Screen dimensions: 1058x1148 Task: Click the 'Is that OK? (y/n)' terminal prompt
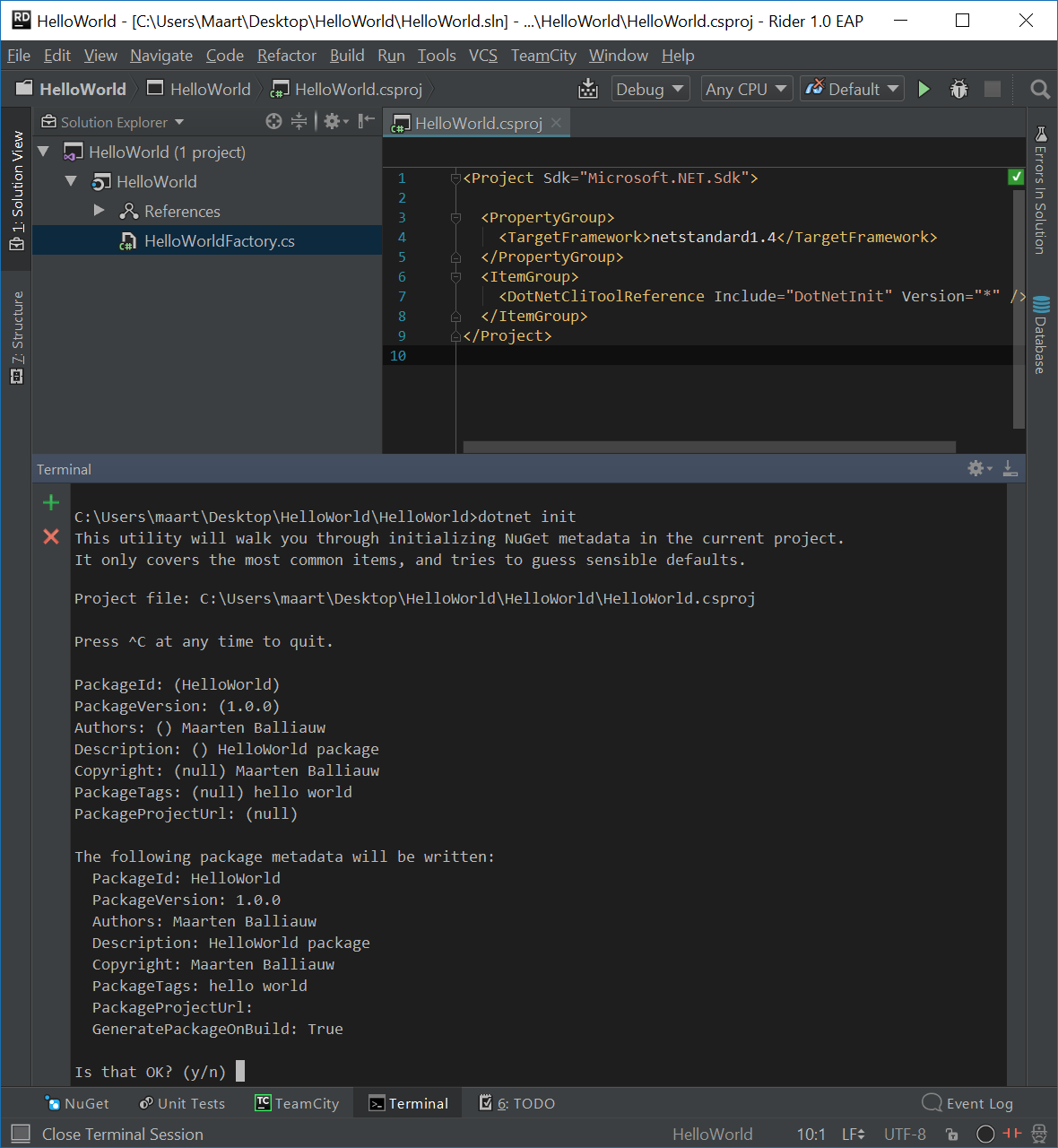coord(151,1072)
